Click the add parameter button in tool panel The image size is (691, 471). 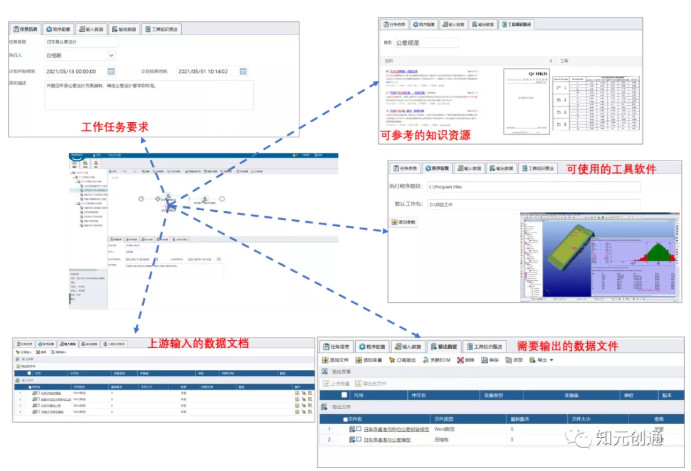tap(403, 222)
